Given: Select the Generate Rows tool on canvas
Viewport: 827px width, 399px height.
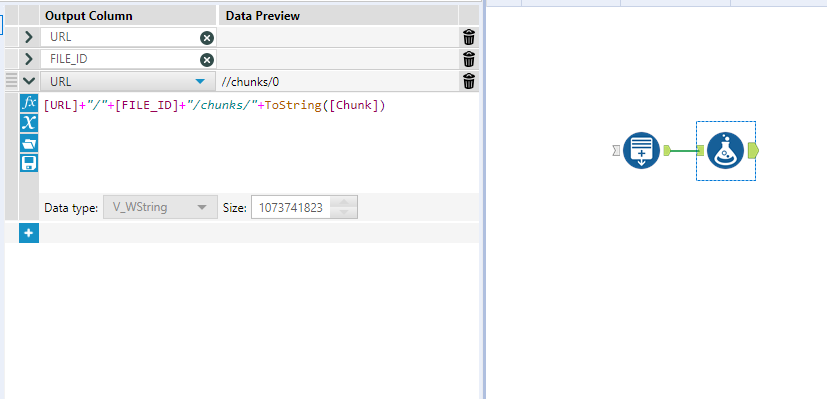Looking at the screenshot, I should coord(641,151).
